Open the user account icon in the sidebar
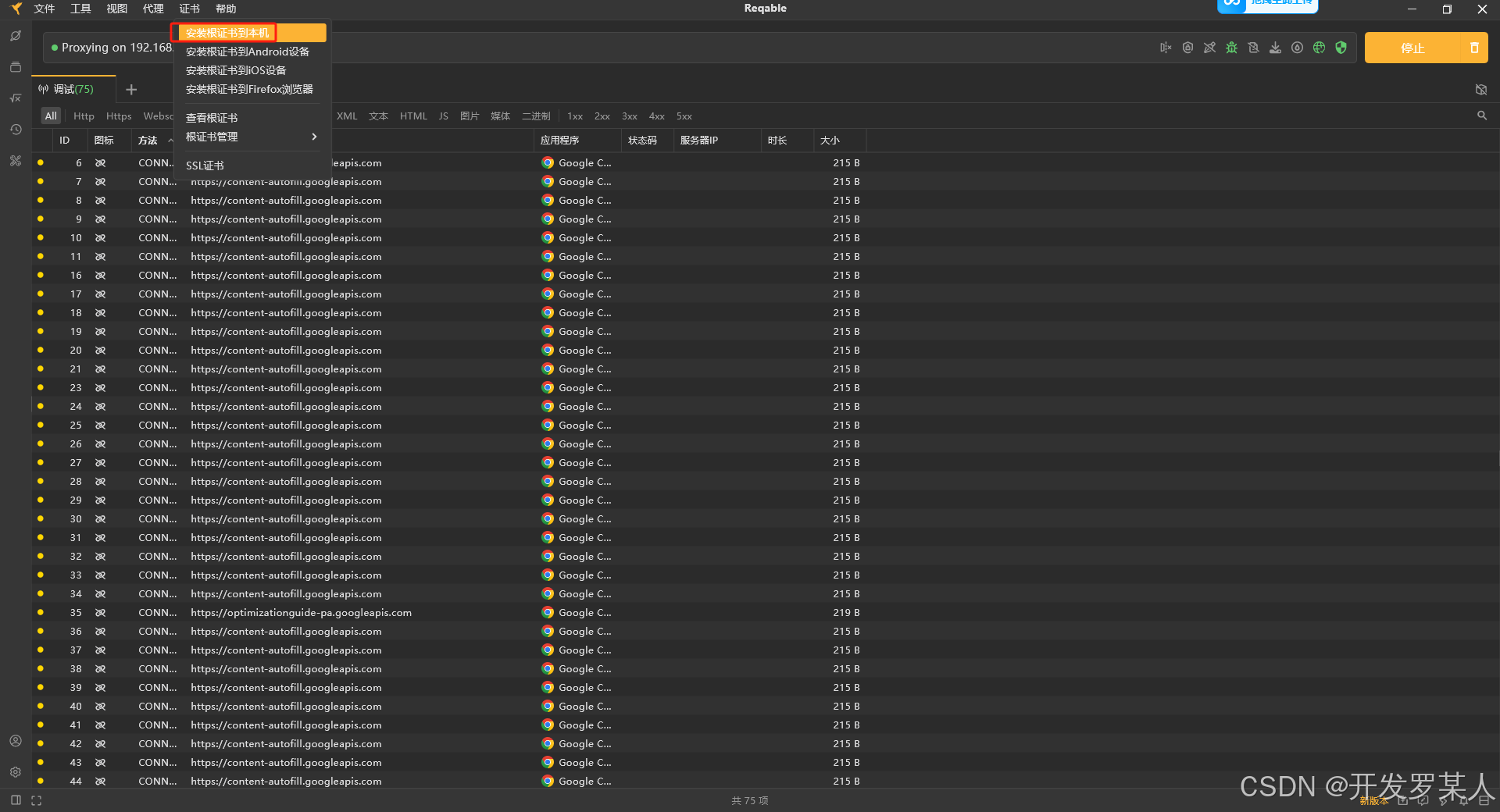 tap(16, 741)
